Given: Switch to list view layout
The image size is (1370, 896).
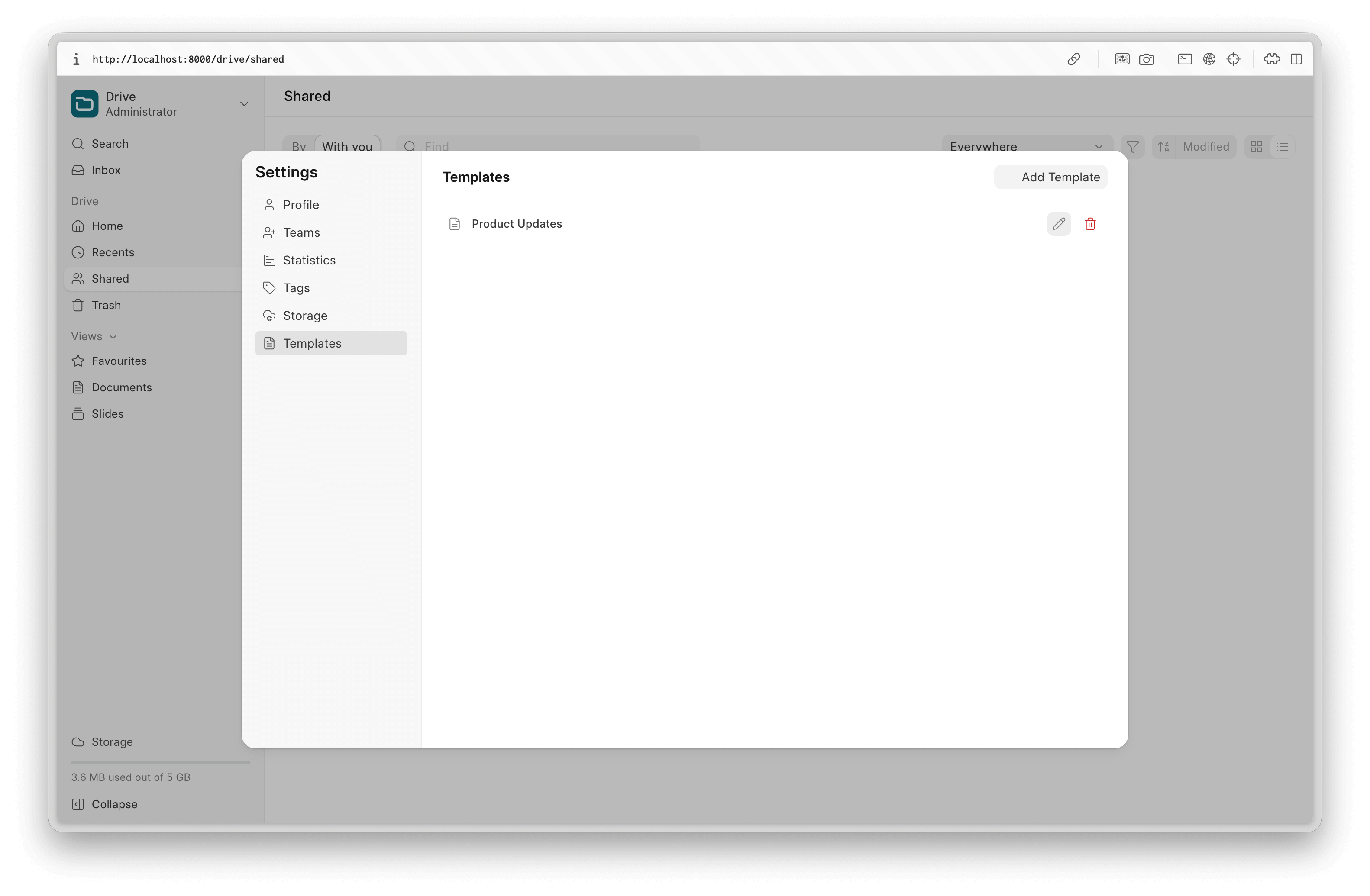Looking at the screenshot, I should point(1283,147).
